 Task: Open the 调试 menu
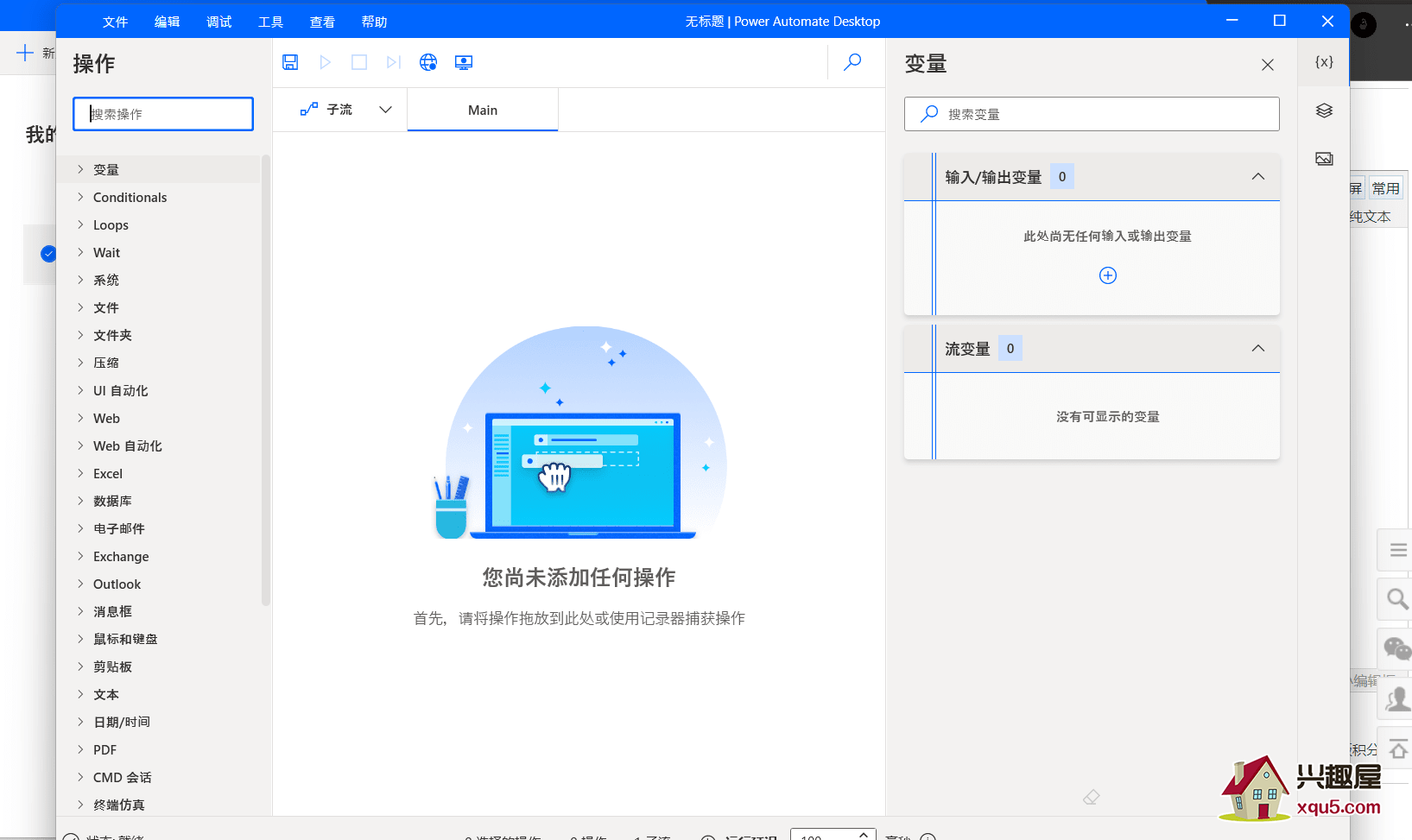(218, 22)
